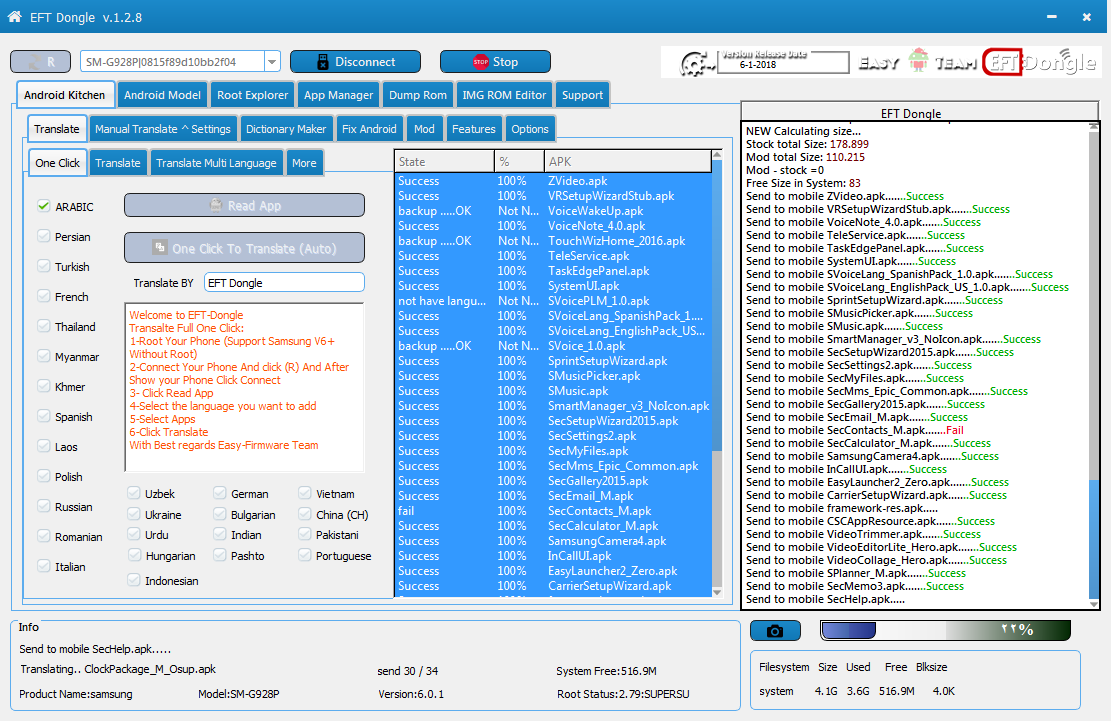Open the IMG ROM Editor tab
The height and width of the screenshot is (721, 1111).
(x=504, y=95)
